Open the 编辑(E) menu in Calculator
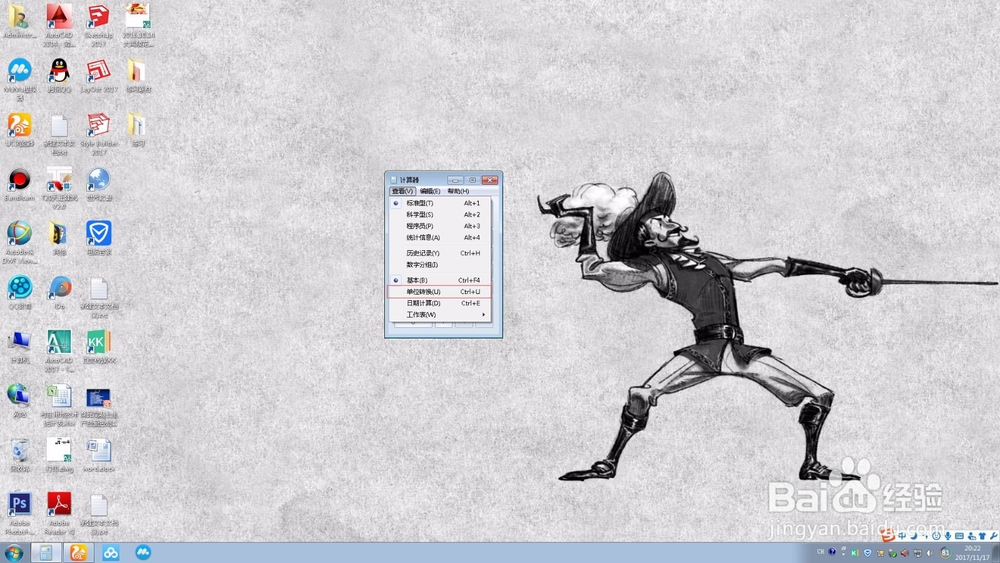Viewport: 1000px width, 563px height. click(x=430, y=191)
